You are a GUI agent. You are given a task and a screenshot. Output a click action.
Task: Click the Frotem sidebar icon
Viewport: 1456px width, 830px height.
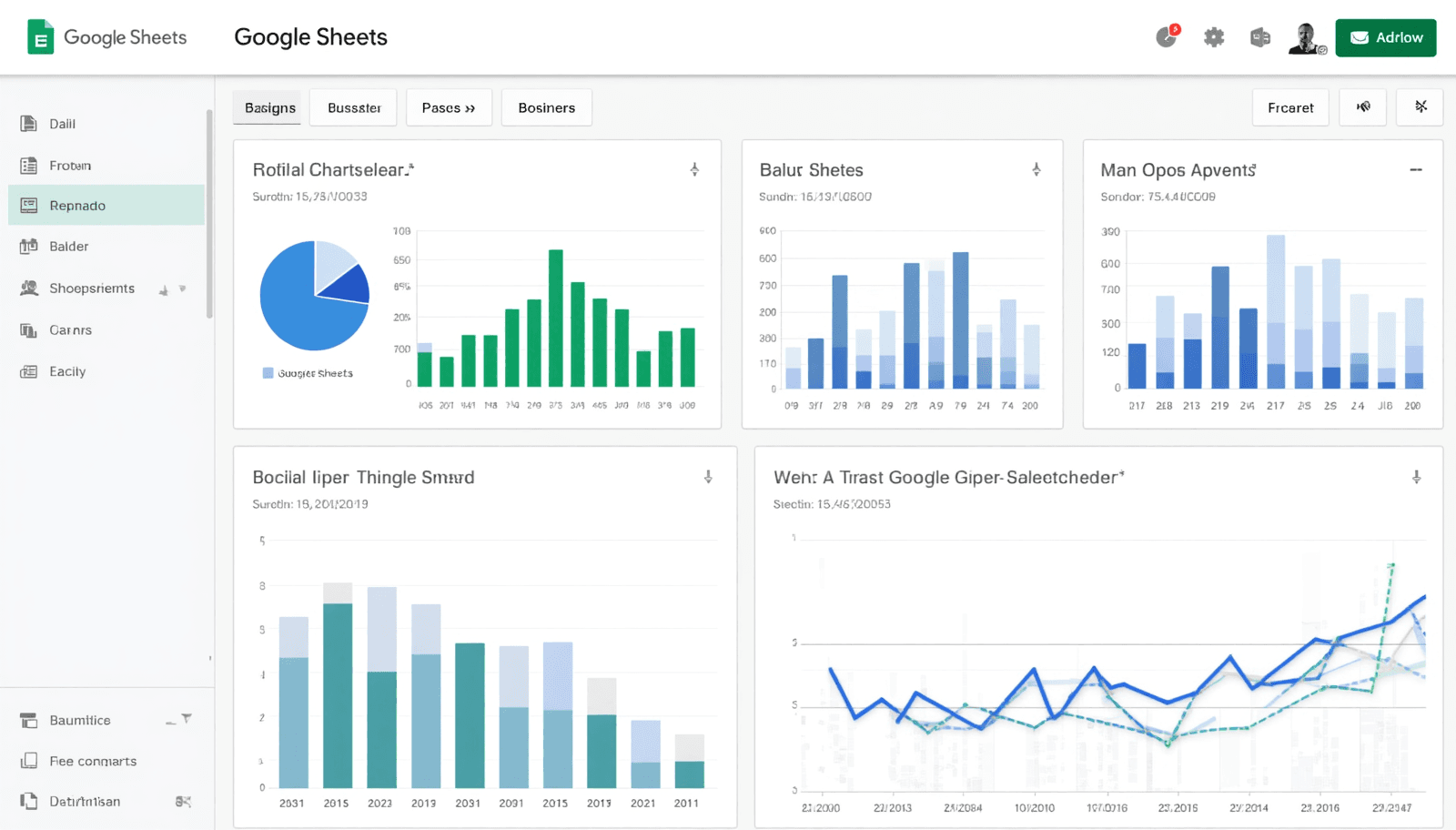point(29,166)
